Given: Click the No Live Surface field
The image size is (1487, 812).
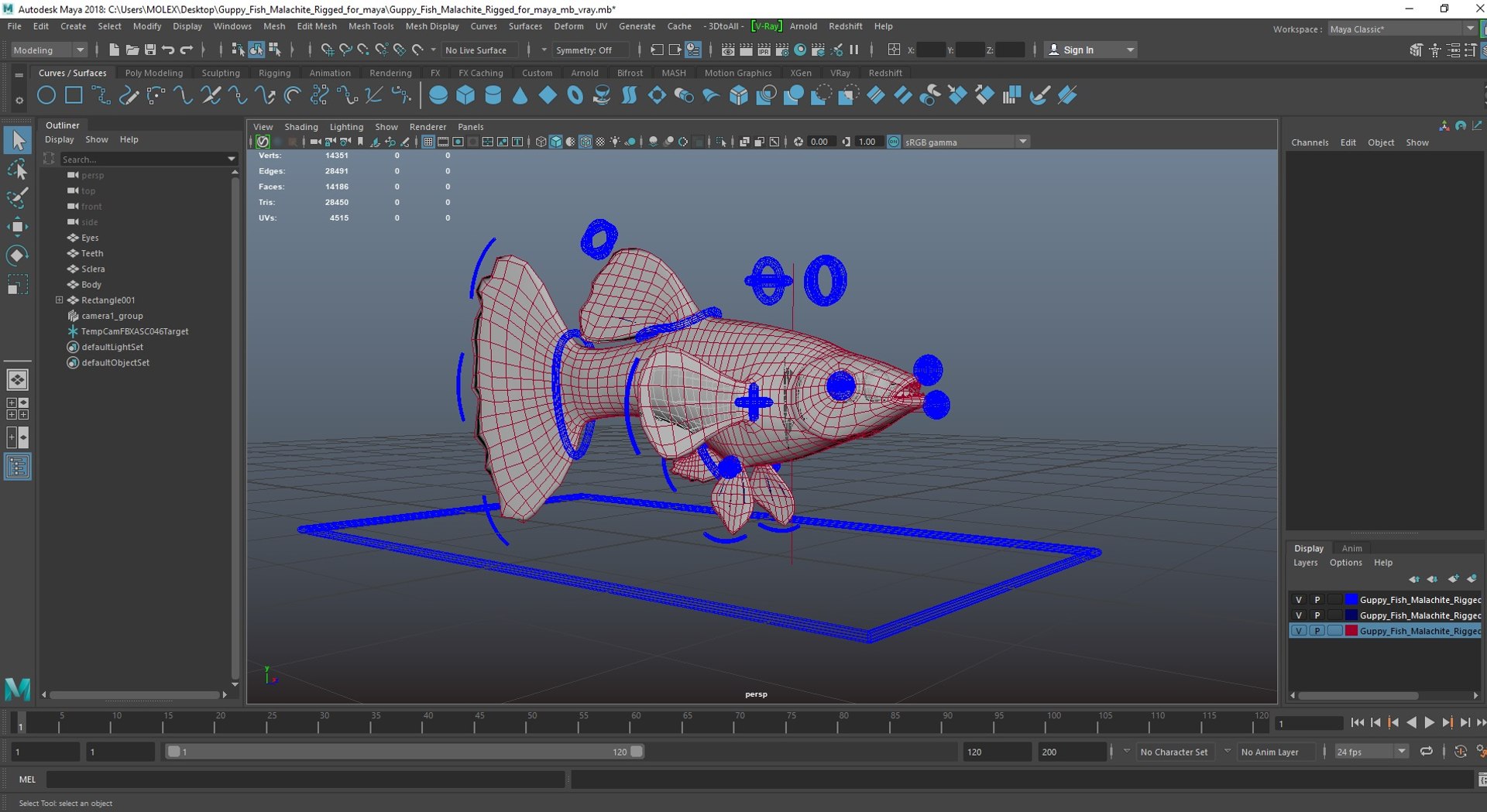Looking at the screenshot, I should [480, 50].
